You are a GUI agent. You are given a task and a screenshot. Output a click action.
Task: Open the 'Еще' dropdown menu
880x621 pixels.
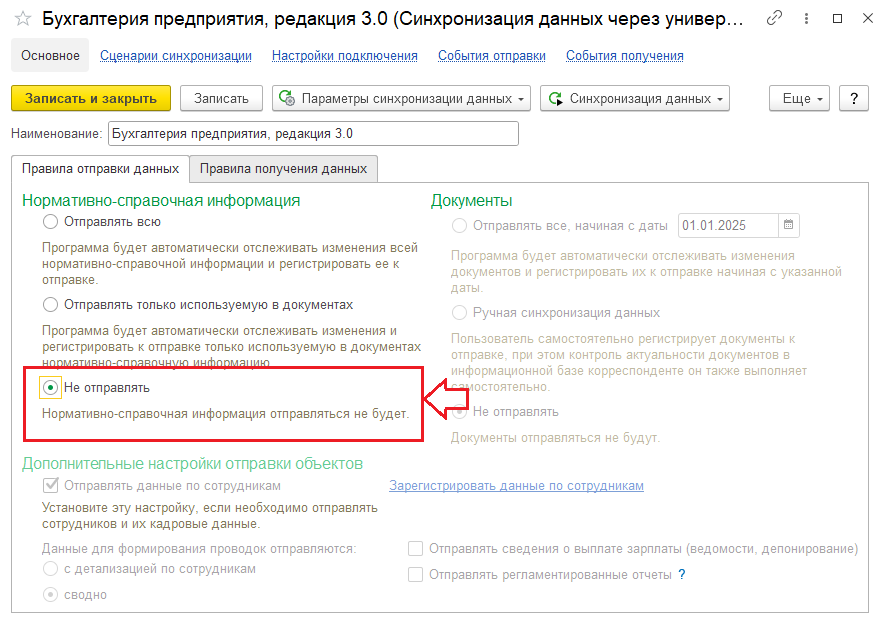(x=799, y=99)
